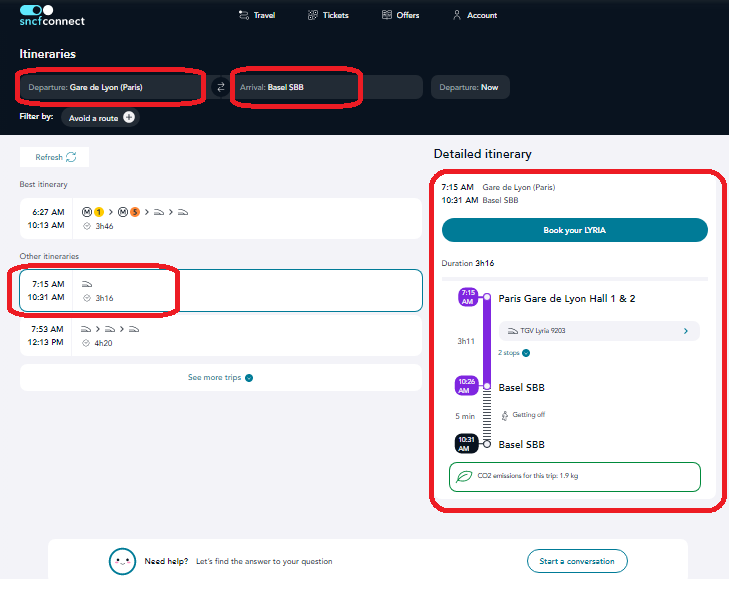Add an Avoid a route filter
The height and width of the screenshot is (592, 729).
tap(100, 118)
